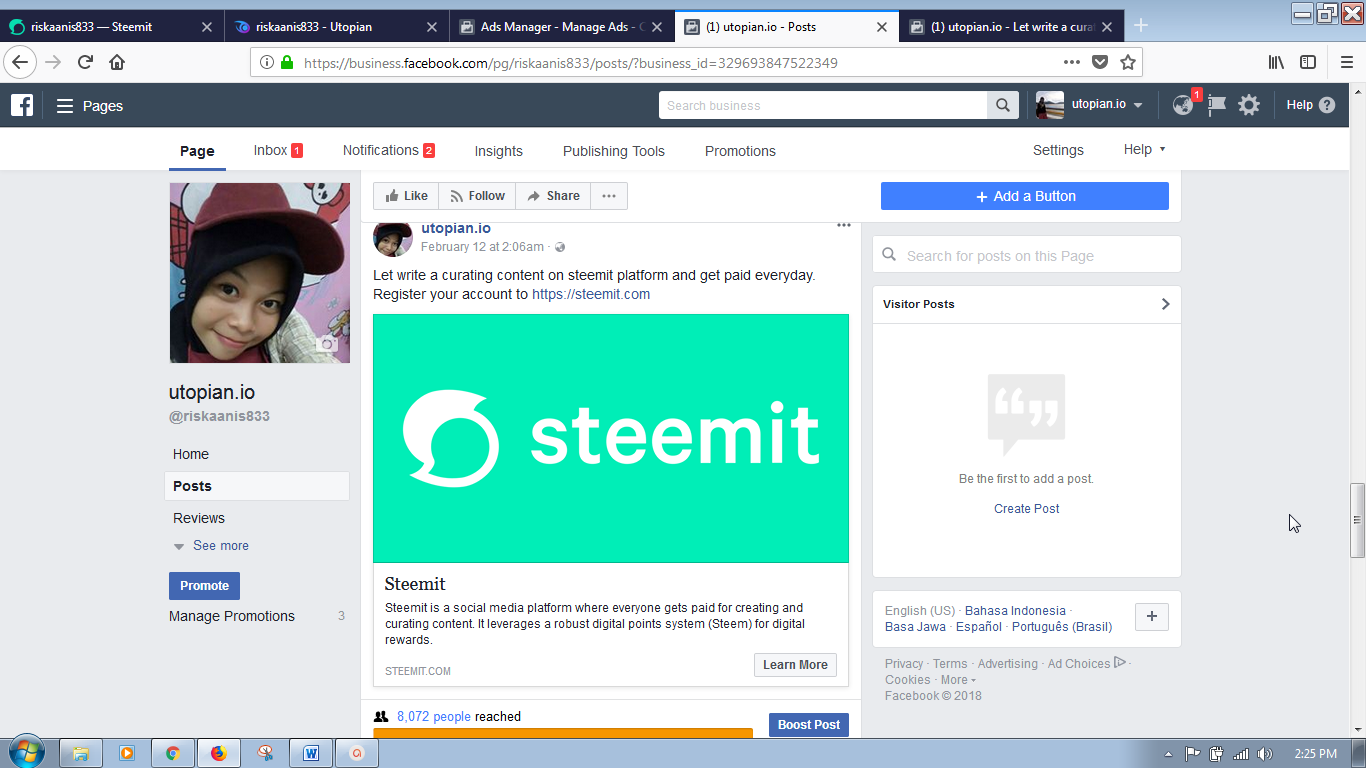The height and width of the screenshot is (768, 1366).
Task: Click the Share button
Action: pos(553,196)
